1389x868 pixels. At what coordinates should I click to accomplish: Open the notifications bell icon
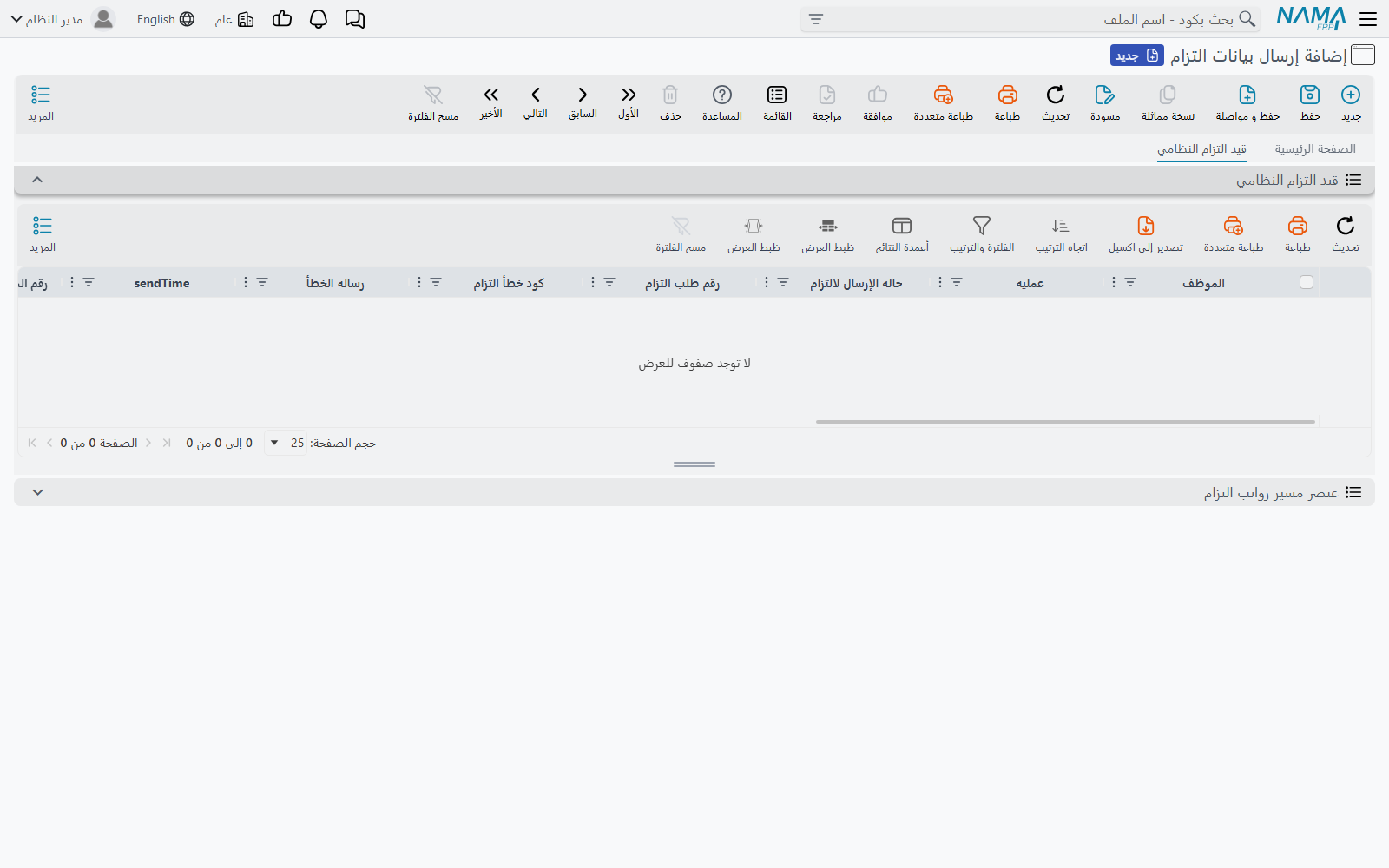point(319,19)
